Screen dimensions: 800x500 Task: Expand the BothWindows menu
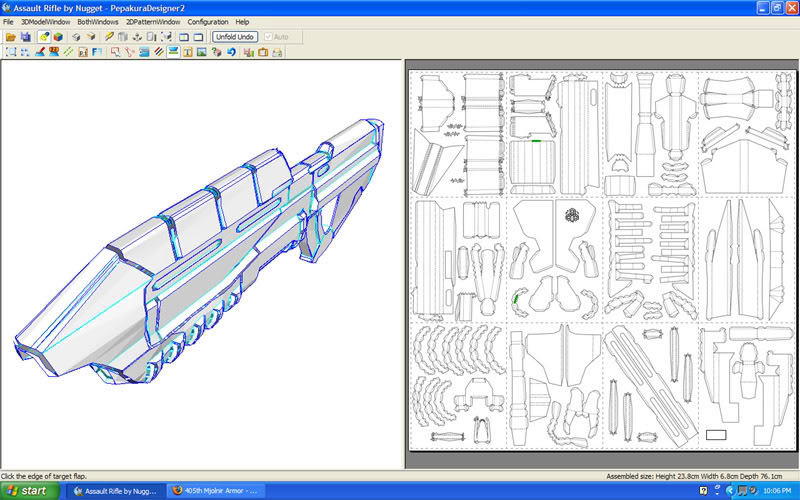click(98, 21)
